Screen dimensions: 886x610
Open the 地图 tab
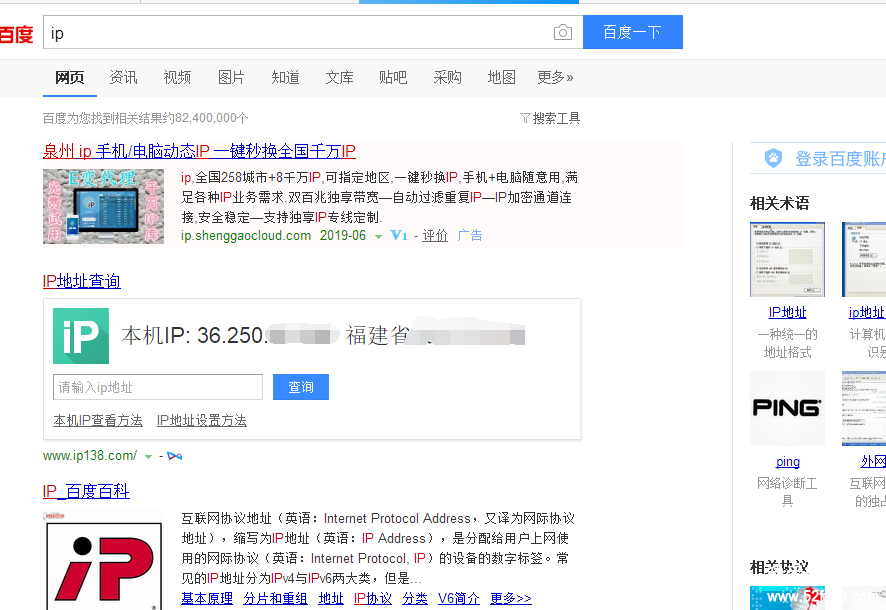tap(501, 77)
